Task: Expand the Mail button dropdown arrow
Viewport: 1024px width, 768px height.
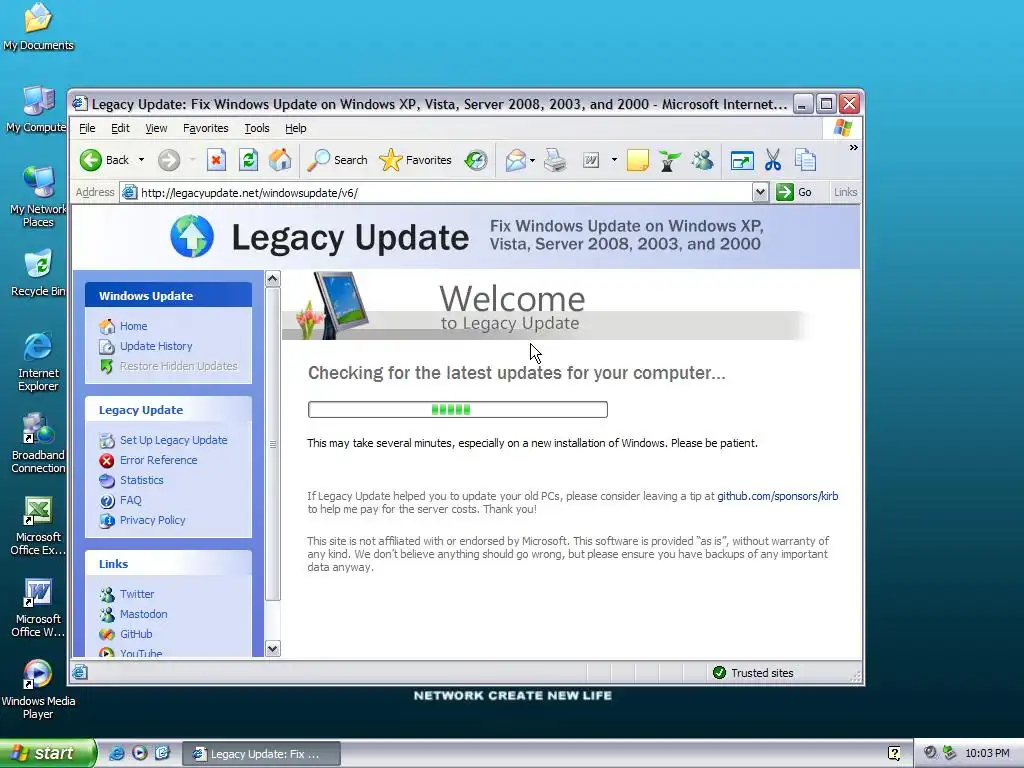Action: (x=533, y=160)
